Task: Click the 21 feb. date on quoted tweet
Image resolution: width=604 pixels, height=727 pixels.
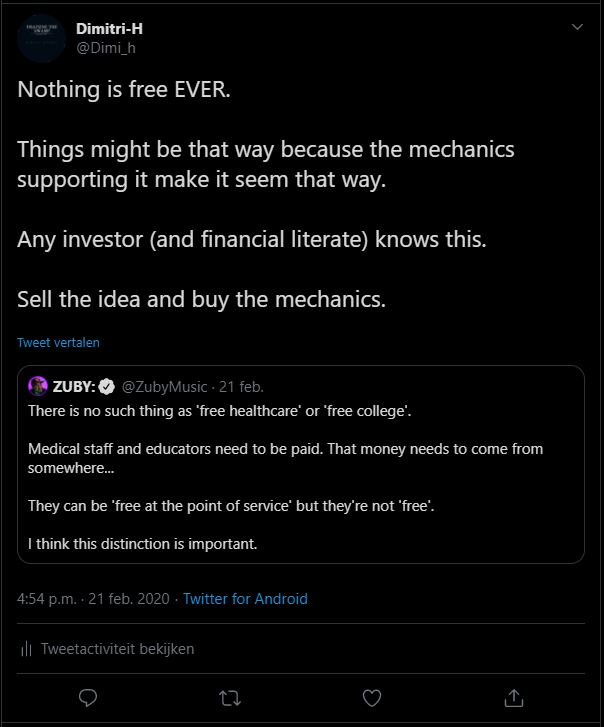Action: click(241, 387)
